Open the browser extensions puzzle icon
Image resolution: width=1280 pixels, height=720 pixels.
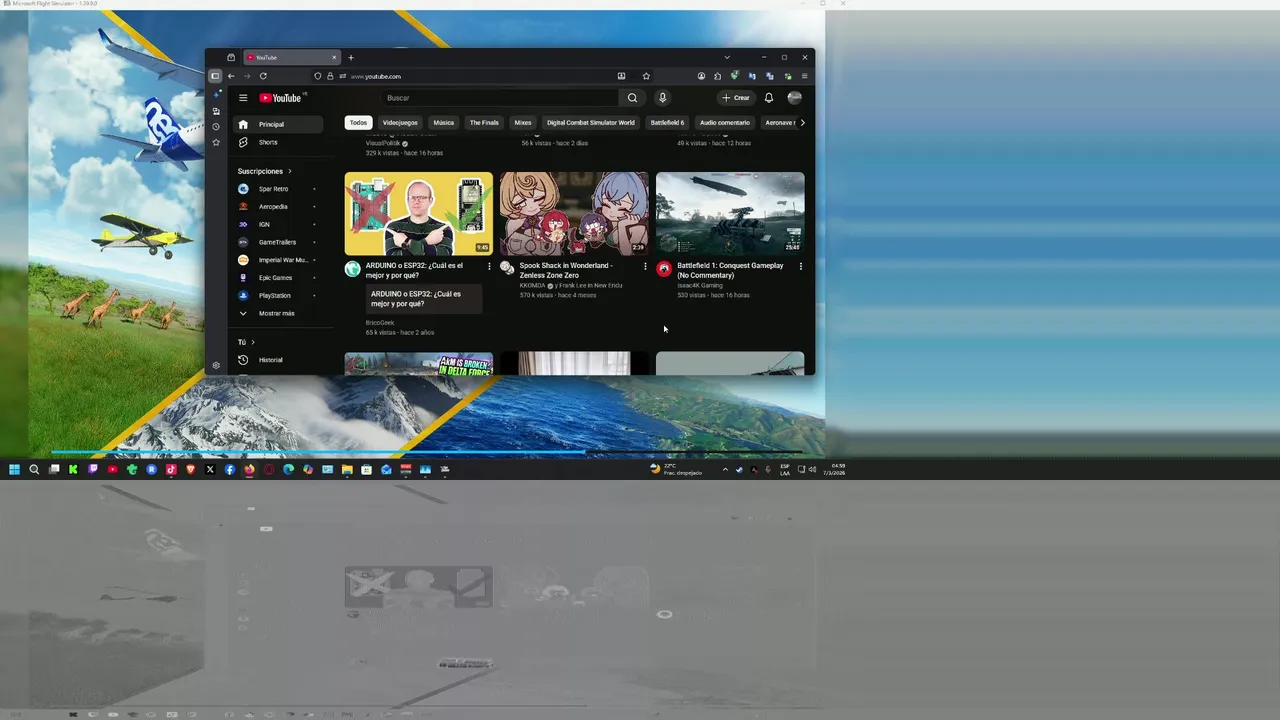click(x=717, y=76)
